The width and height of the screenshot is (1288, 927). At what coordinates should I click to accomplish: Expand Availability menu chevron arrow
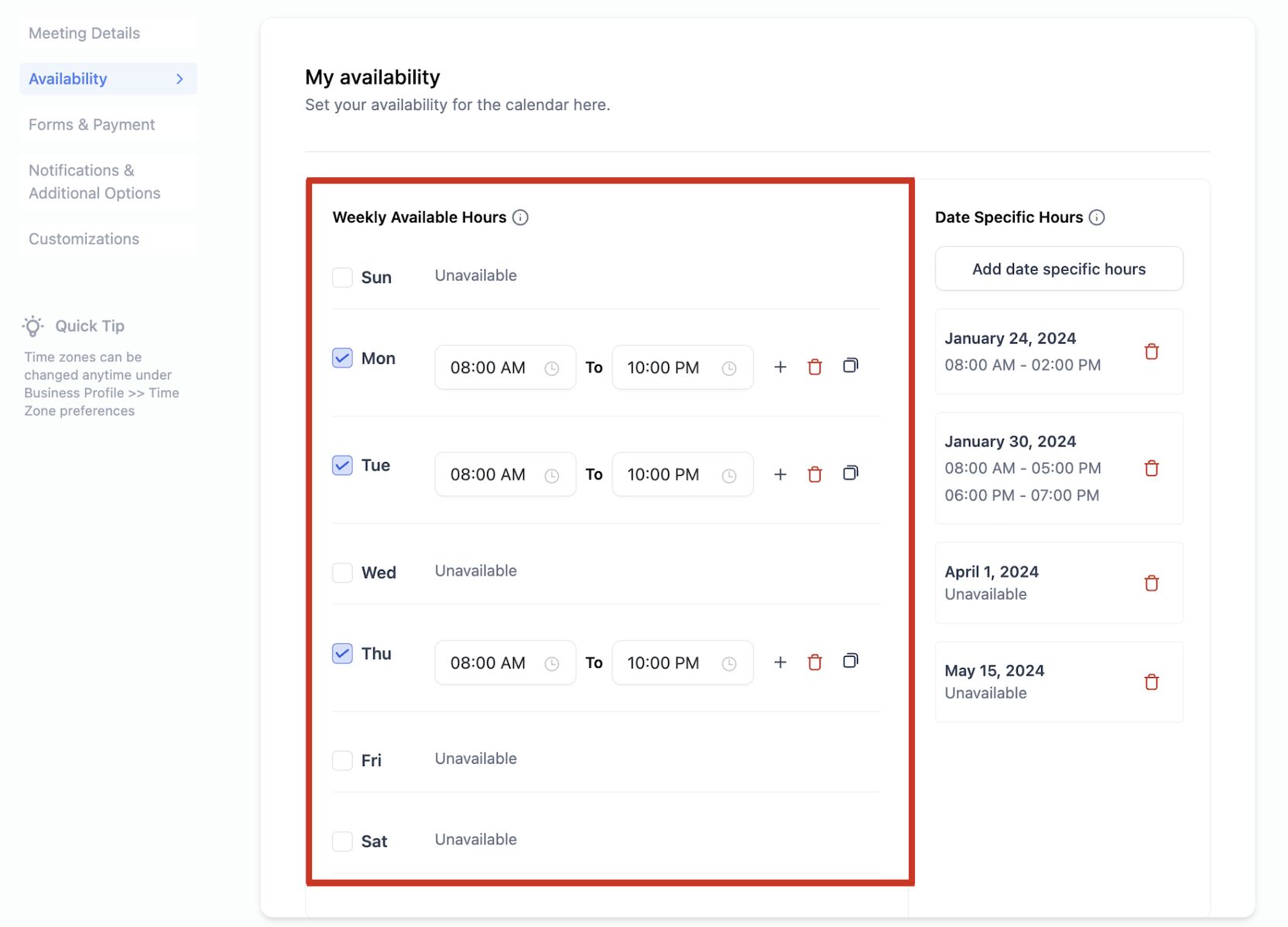tap(180, 79)
